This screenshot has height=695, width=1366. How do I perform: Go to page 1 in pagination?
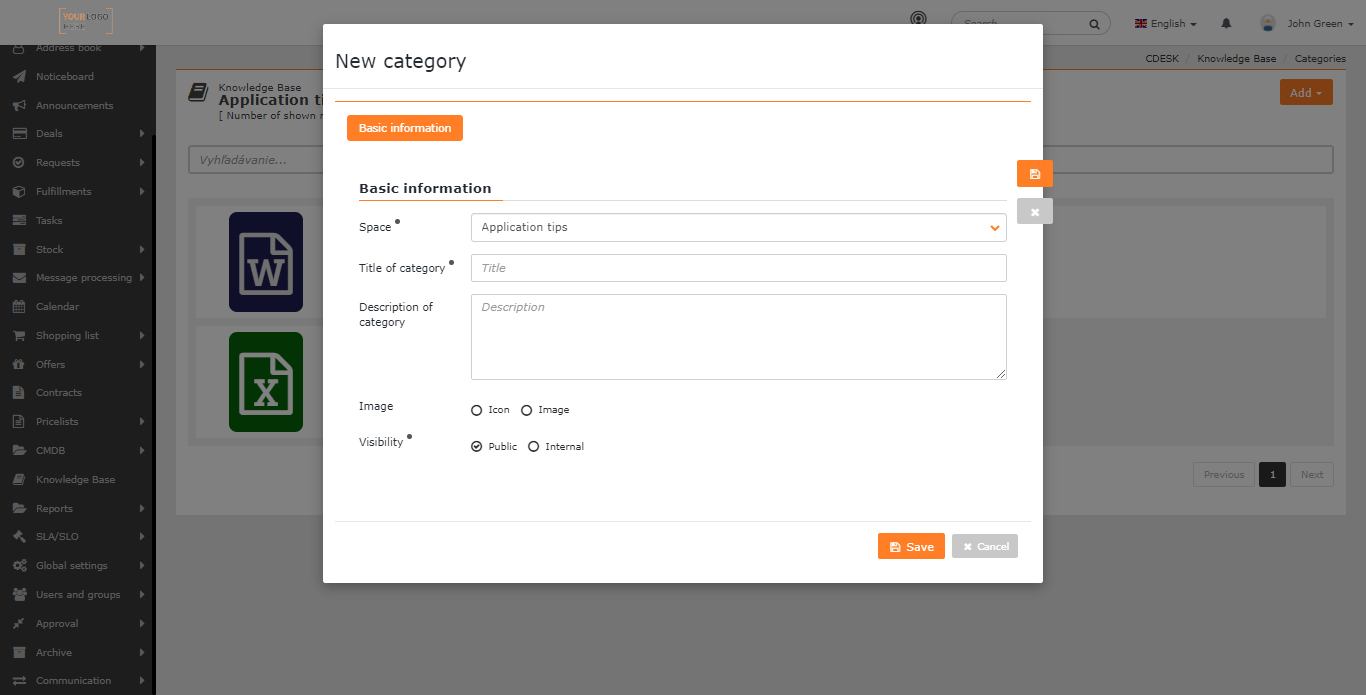click(1272, 474)
